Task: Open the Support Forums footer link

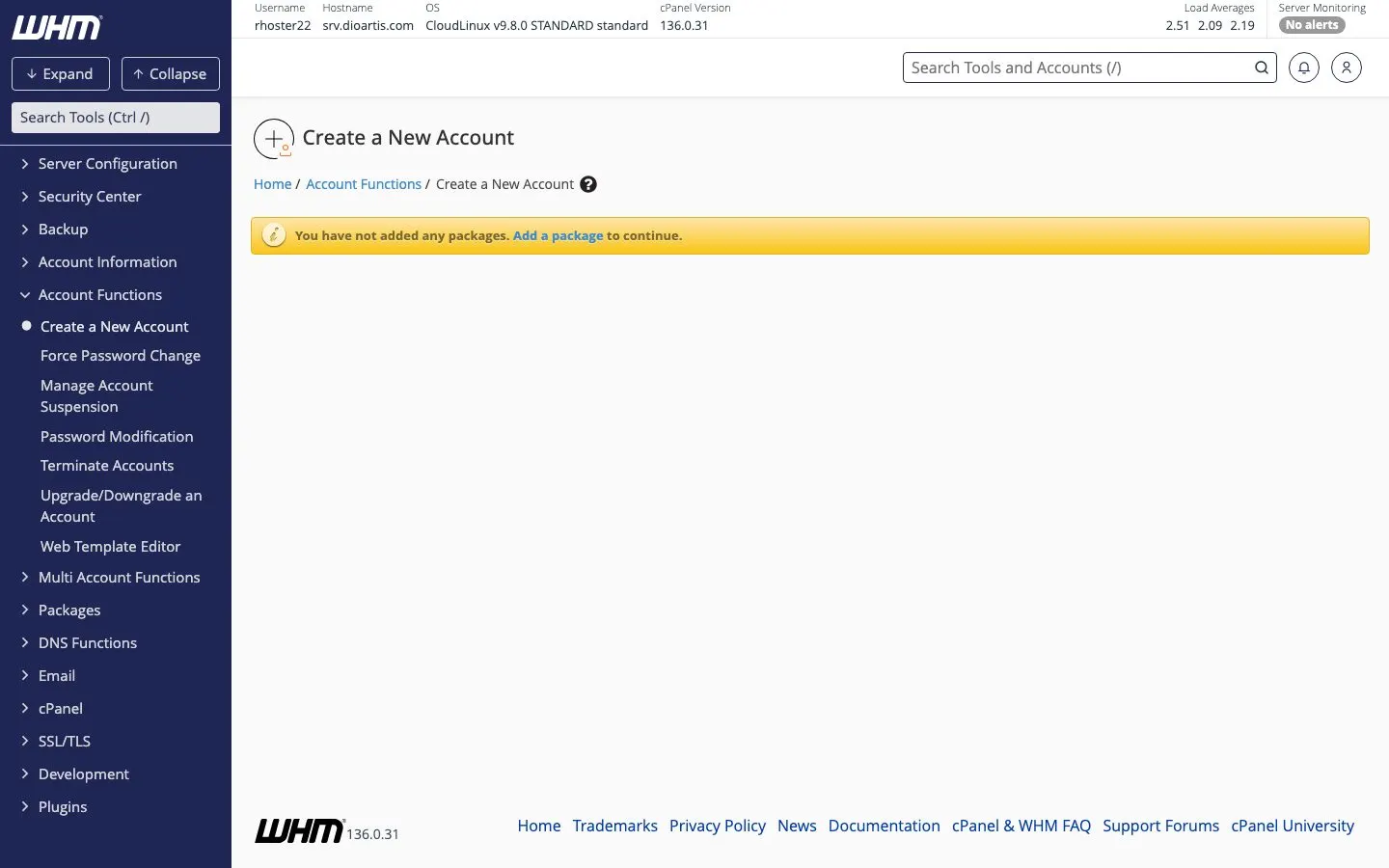Action: click(1161, 826)
